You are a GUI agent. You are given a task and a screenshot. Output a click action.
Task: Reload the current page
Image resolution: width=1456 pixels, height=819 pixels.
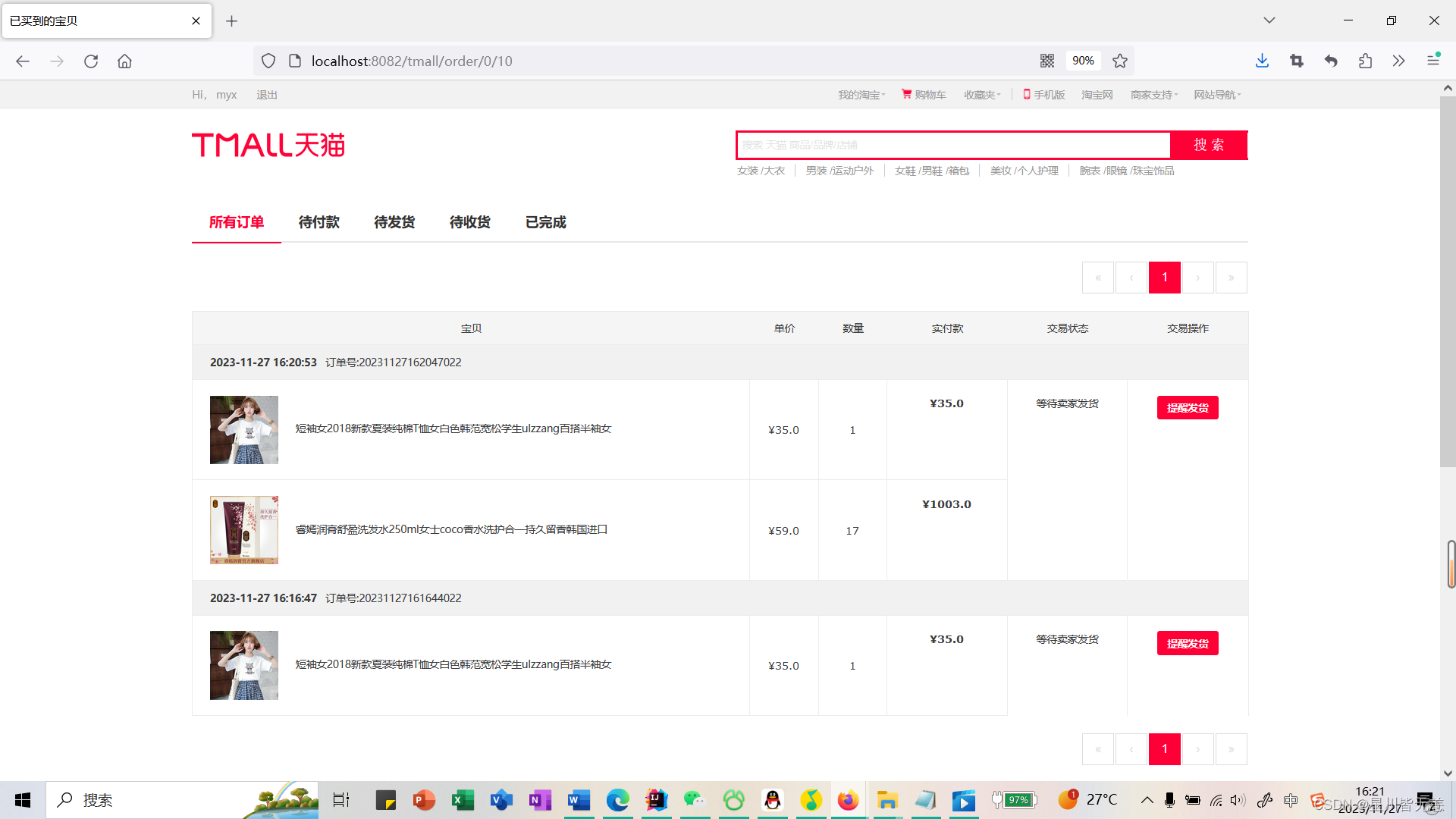point(91,61)
